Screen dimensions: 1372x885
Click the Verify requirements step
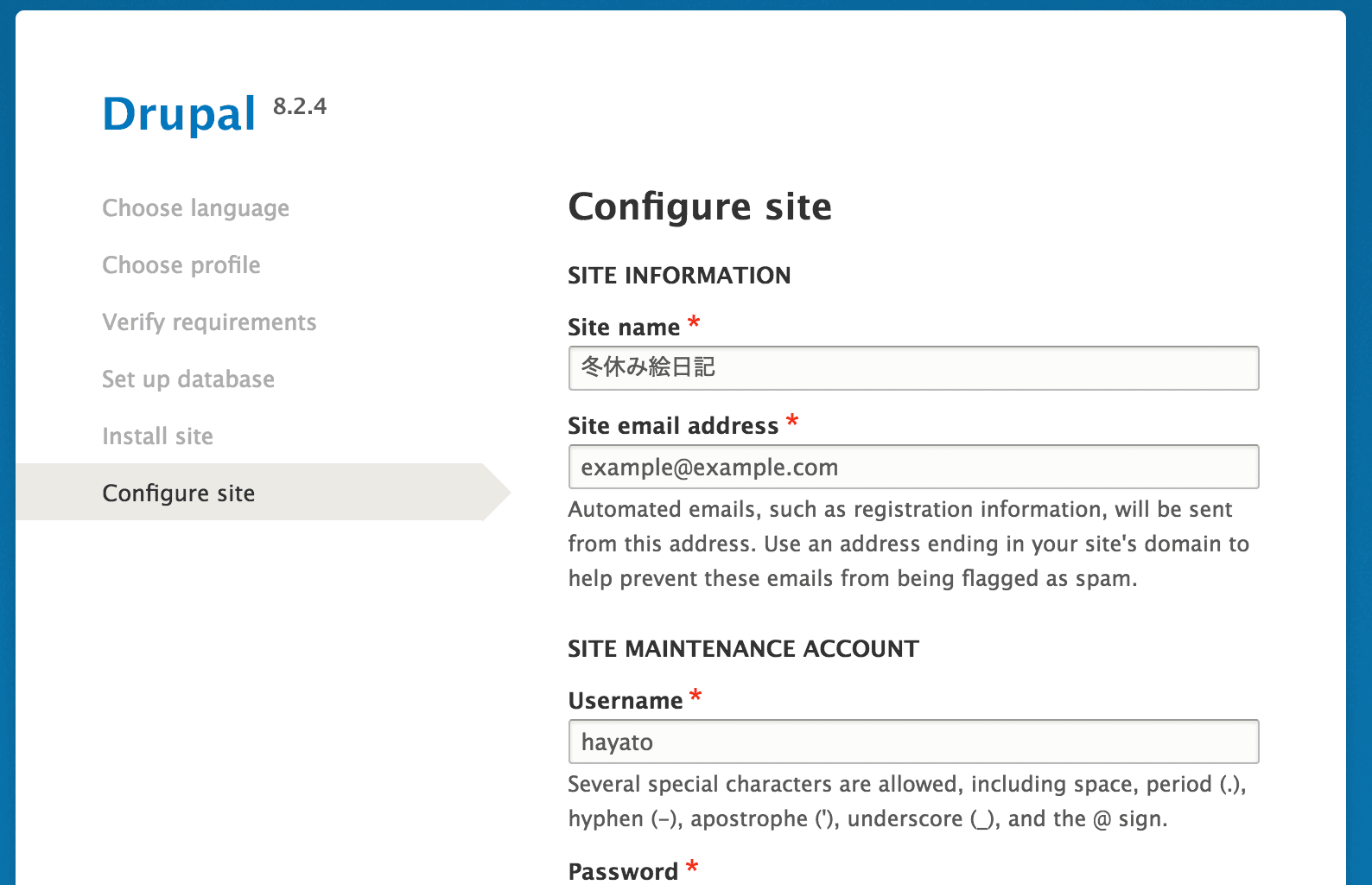click(x=209, y=322)
